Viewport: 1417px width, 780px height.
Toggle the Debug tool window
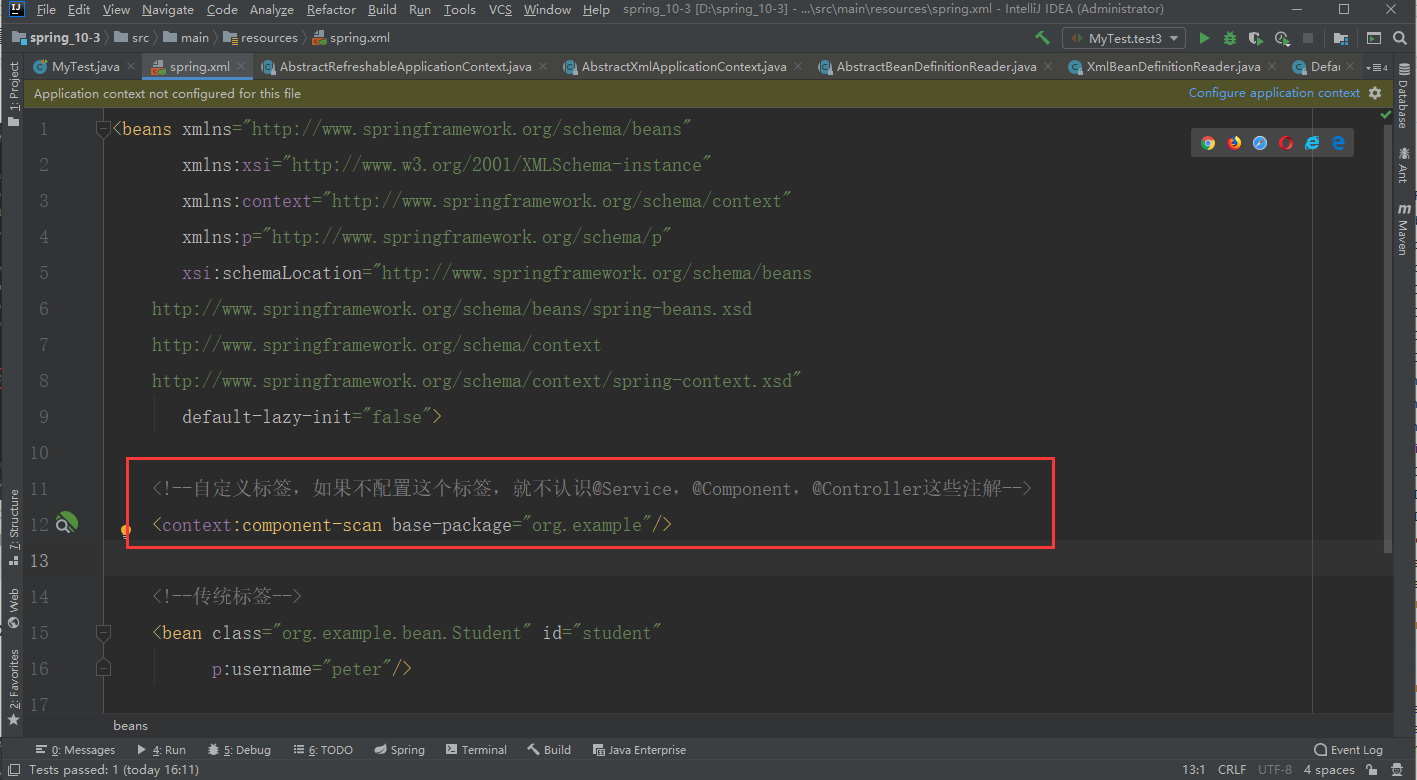[x=239, y=750]
